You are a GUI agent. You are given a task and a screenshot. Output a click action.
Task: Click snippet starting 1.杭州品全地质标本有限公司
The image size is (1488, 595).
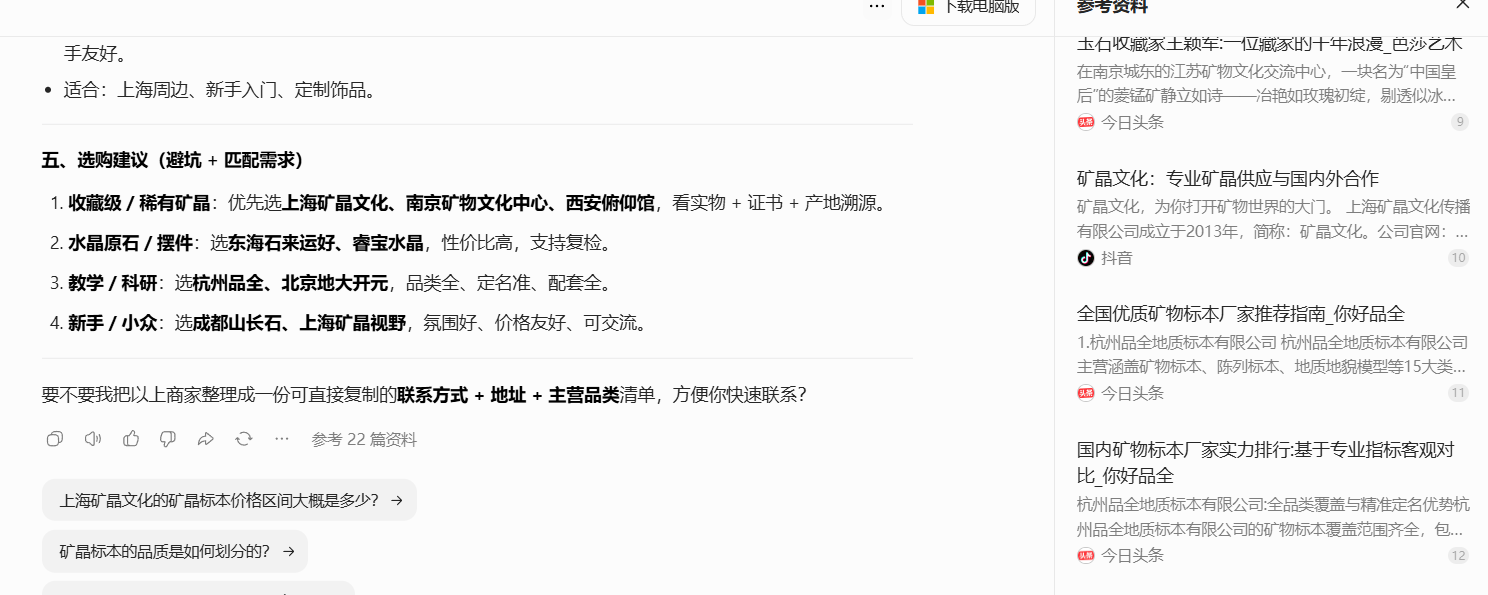click(1273, 354)
